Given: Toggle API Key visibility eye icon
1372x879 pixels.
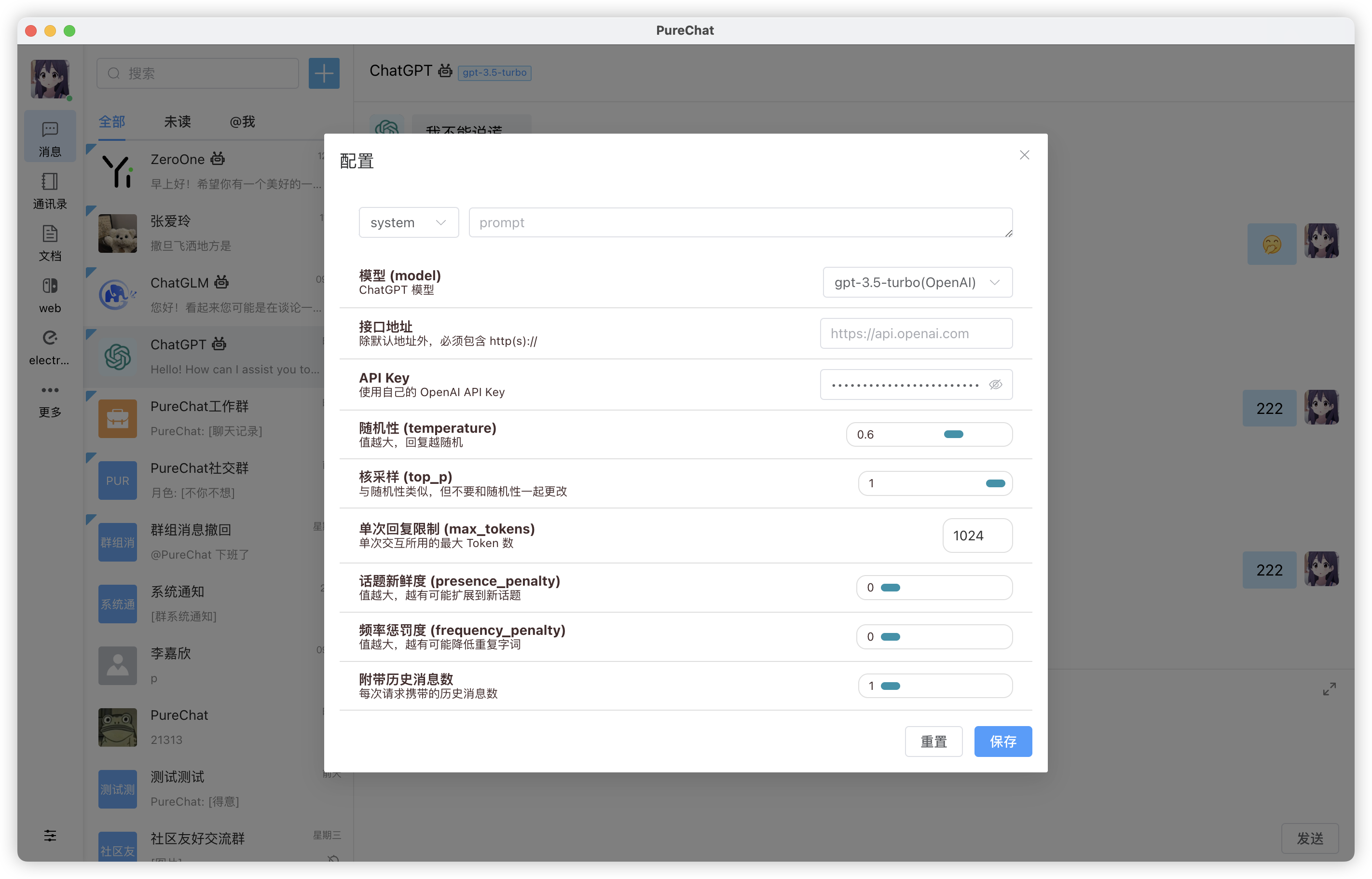Looking at the screenshot, I should tap(995, 385).
